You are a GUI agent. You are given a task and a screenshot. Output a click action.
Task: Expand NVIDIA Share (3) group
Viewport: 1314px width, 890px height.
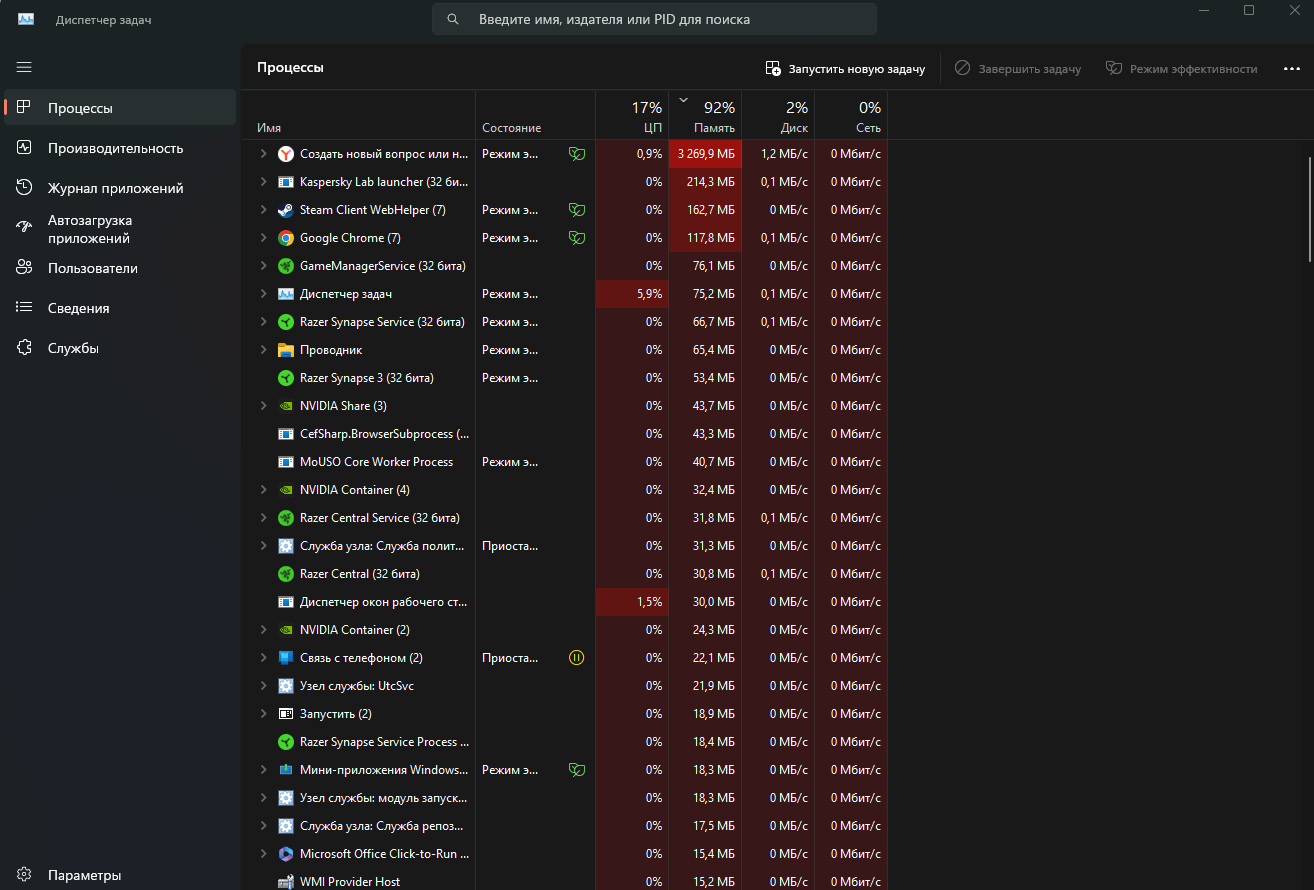(x=263, y=406)
